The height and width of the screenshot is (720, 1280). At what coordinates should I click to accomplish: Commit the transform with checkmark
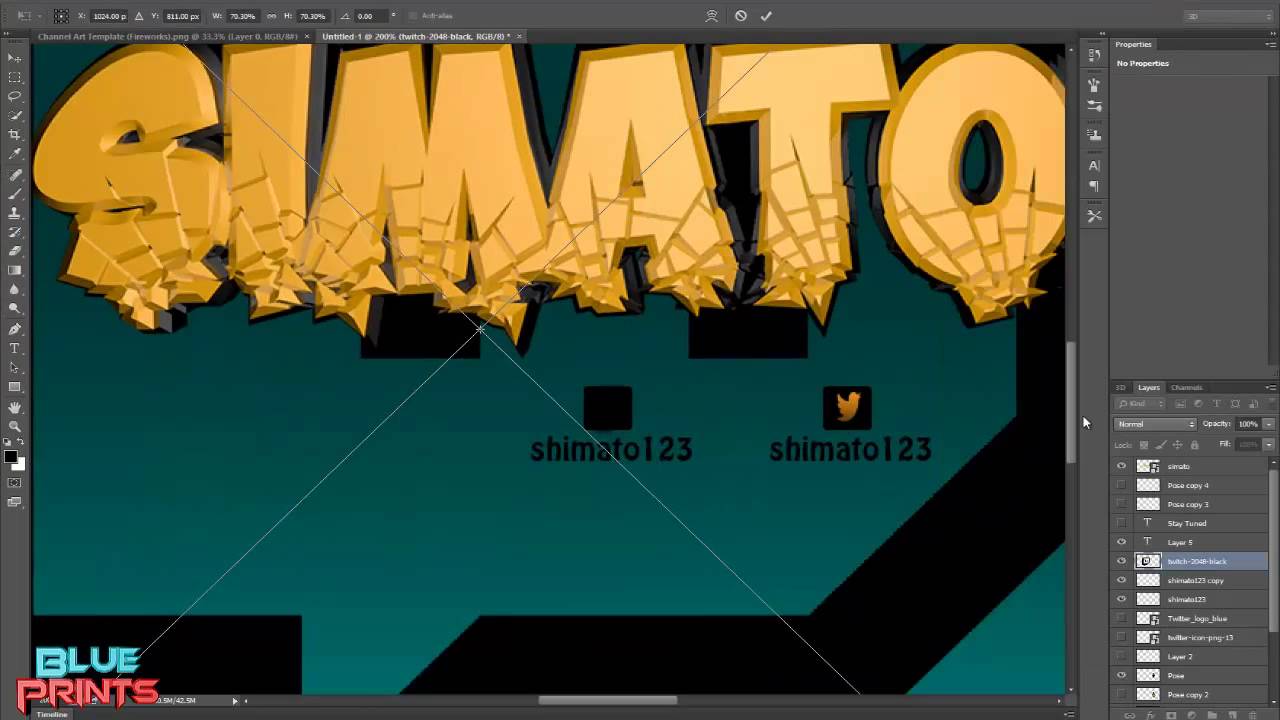[x=766, y=16]
